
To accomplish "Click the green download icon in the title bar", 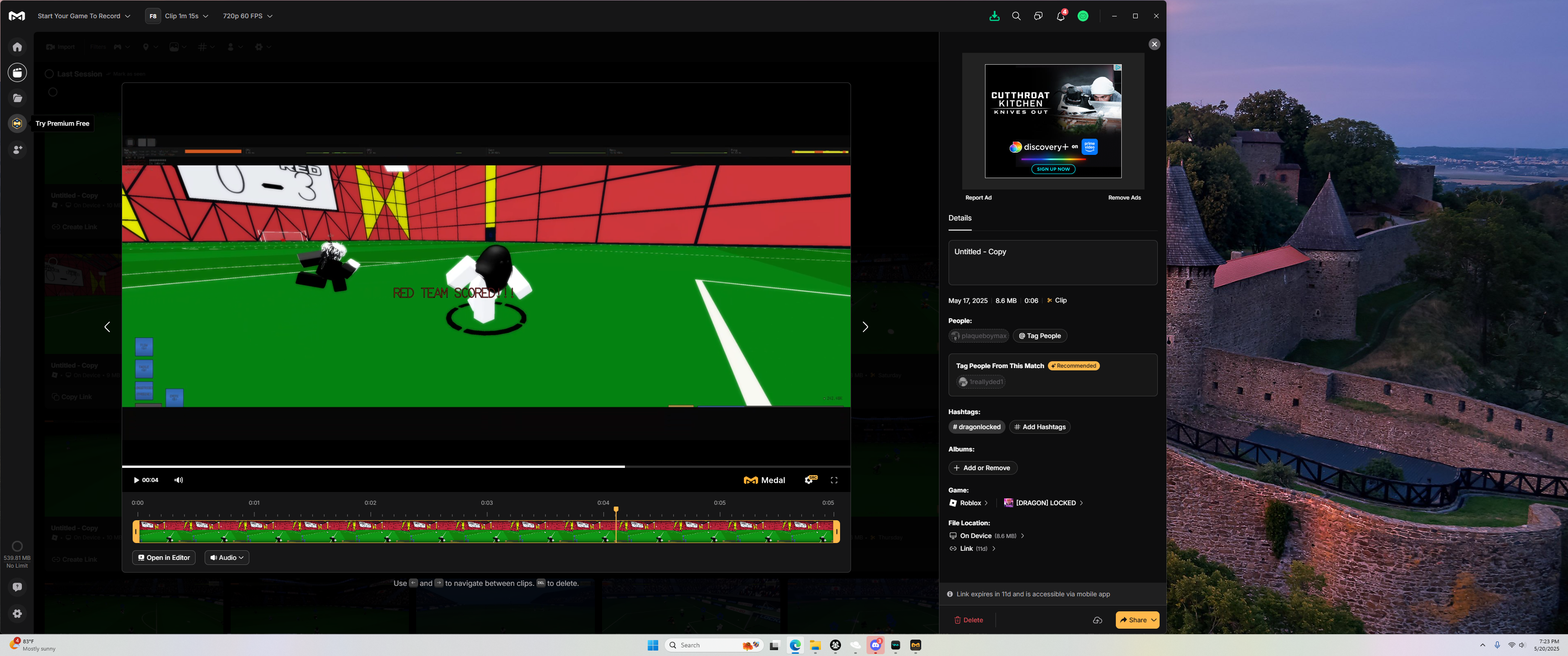I will coord(994,16).
